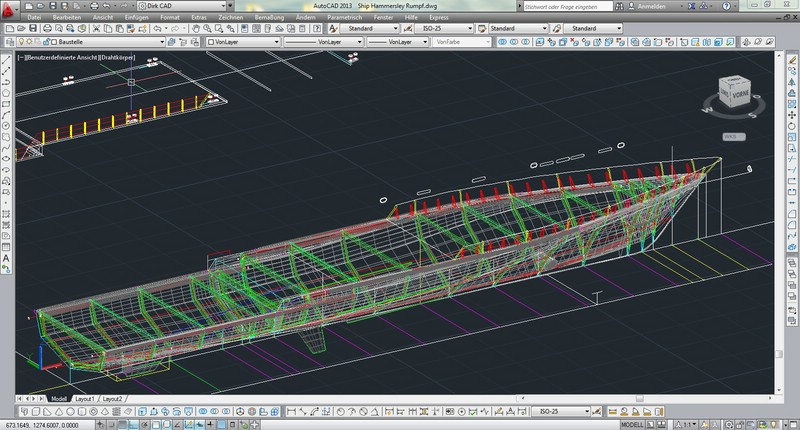The image size is (800, 430).
Task: Click the Box solid icon in modeling toolbar
Action: tap(36, 411)
